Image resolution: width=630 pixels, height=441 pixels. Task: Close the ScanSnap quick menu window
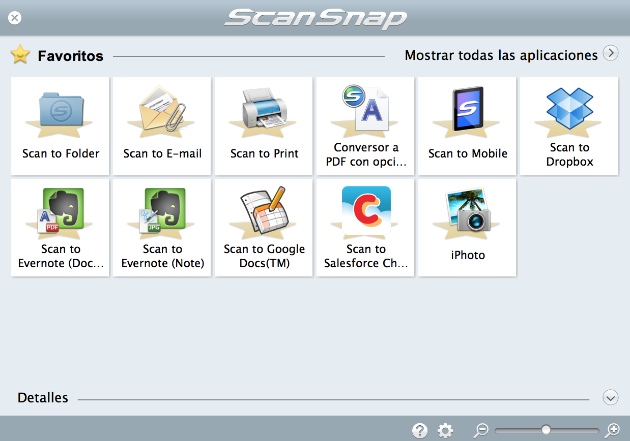(15, 18)
